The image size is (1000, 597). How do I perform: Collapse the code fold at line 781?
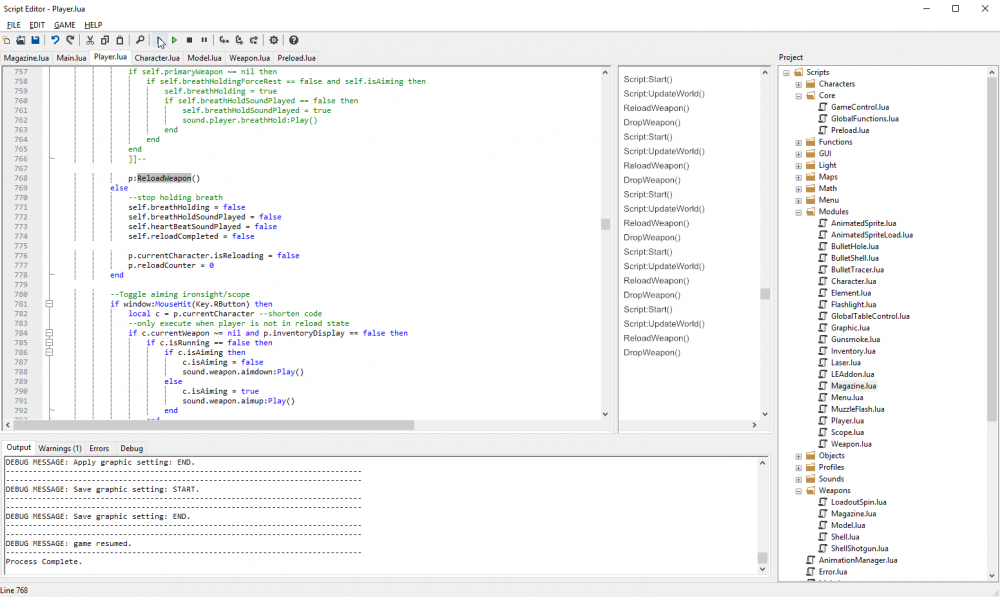[x=48, y=304]
